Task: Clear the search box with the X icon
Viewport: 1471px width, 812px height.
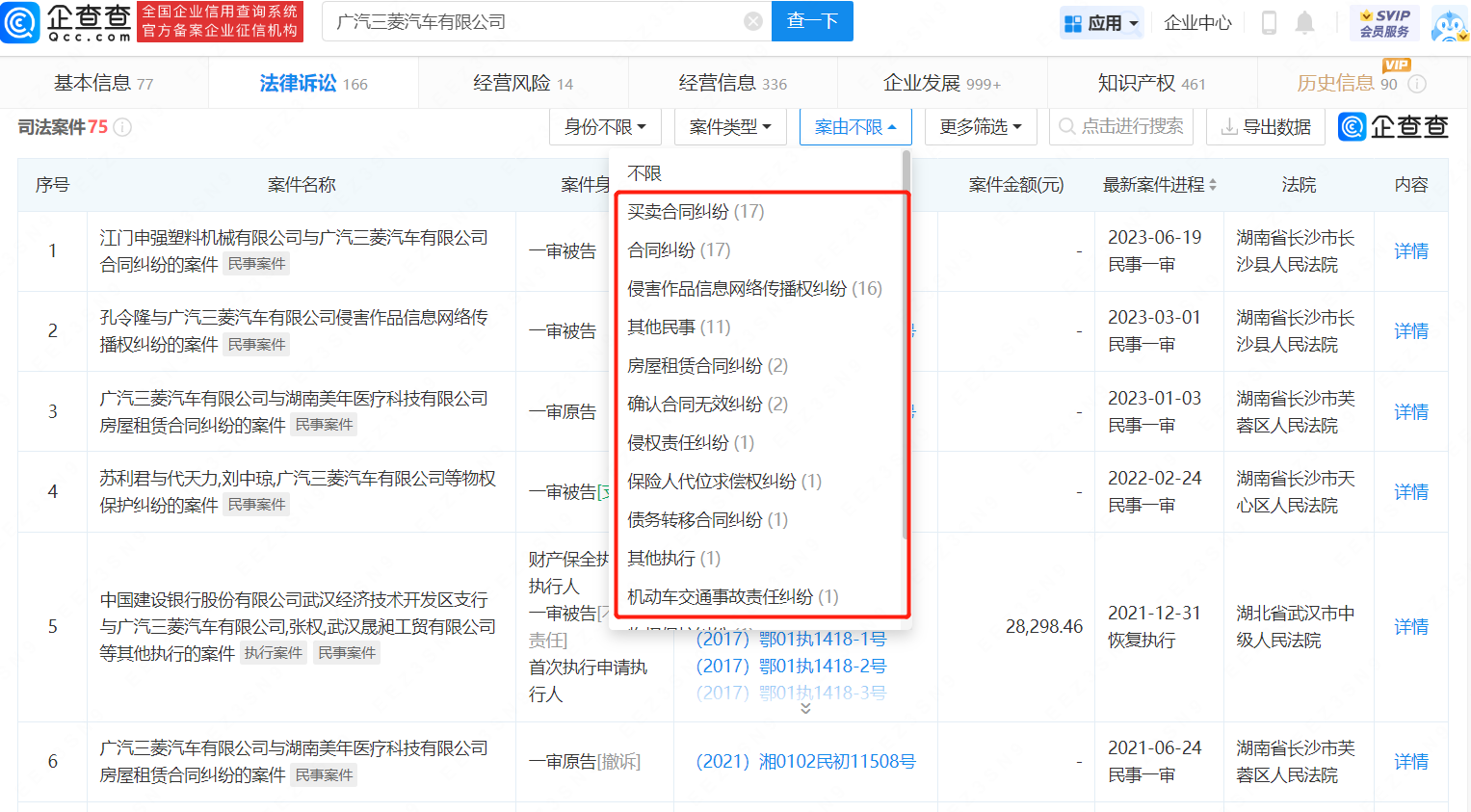Action: point(753,21)
